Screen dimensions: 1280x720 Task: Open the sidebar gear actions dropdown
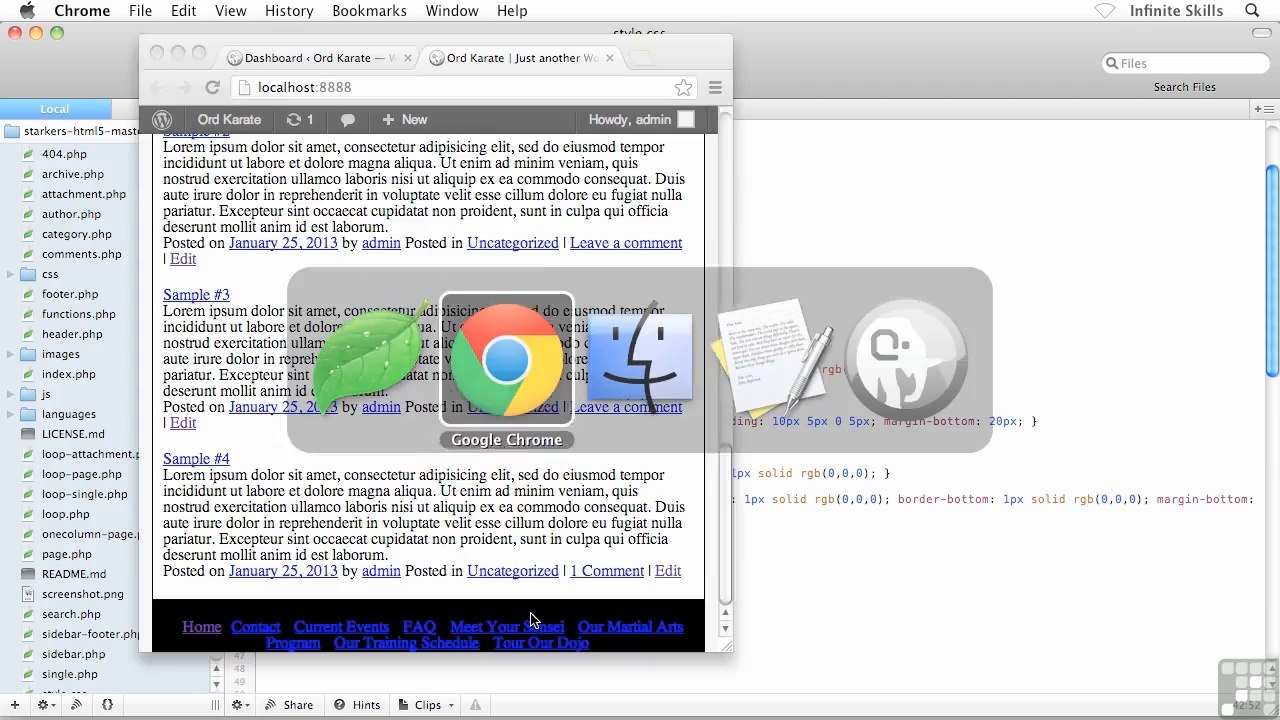[x=46, y=705]
